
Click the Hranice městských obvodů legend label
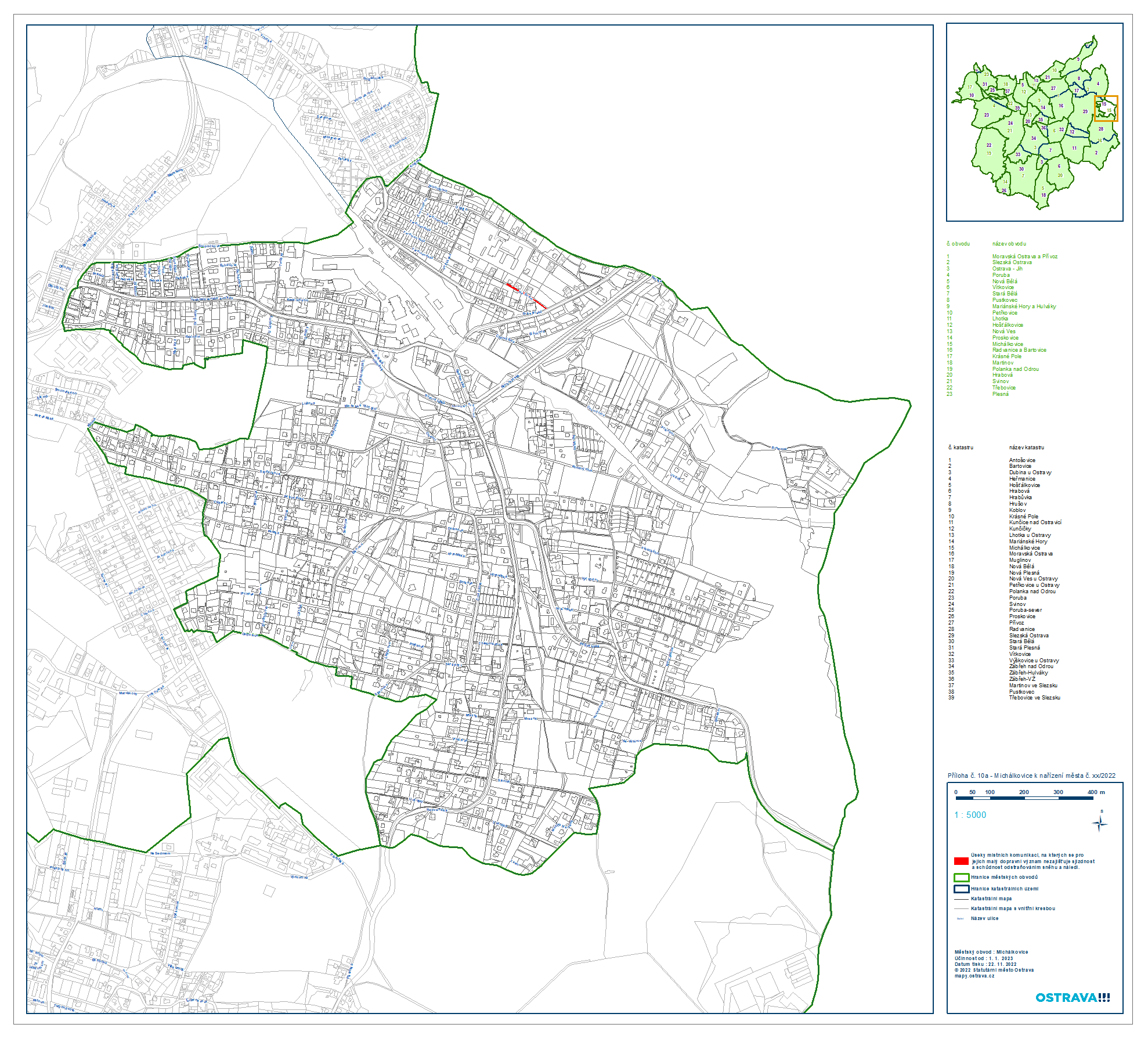click(1004, 877)
